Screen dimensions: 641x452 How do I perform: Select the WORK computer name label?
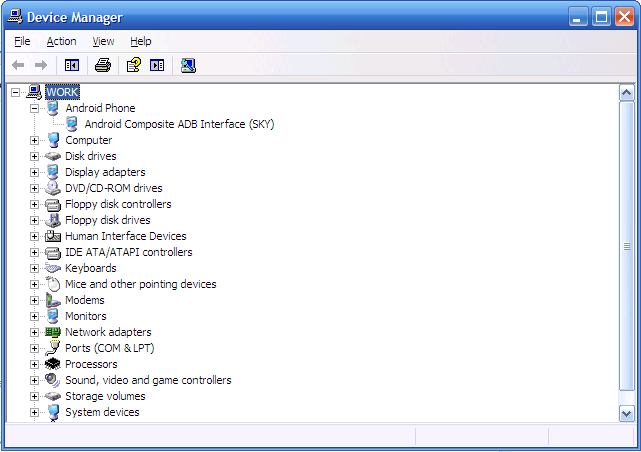click(62, 92)
